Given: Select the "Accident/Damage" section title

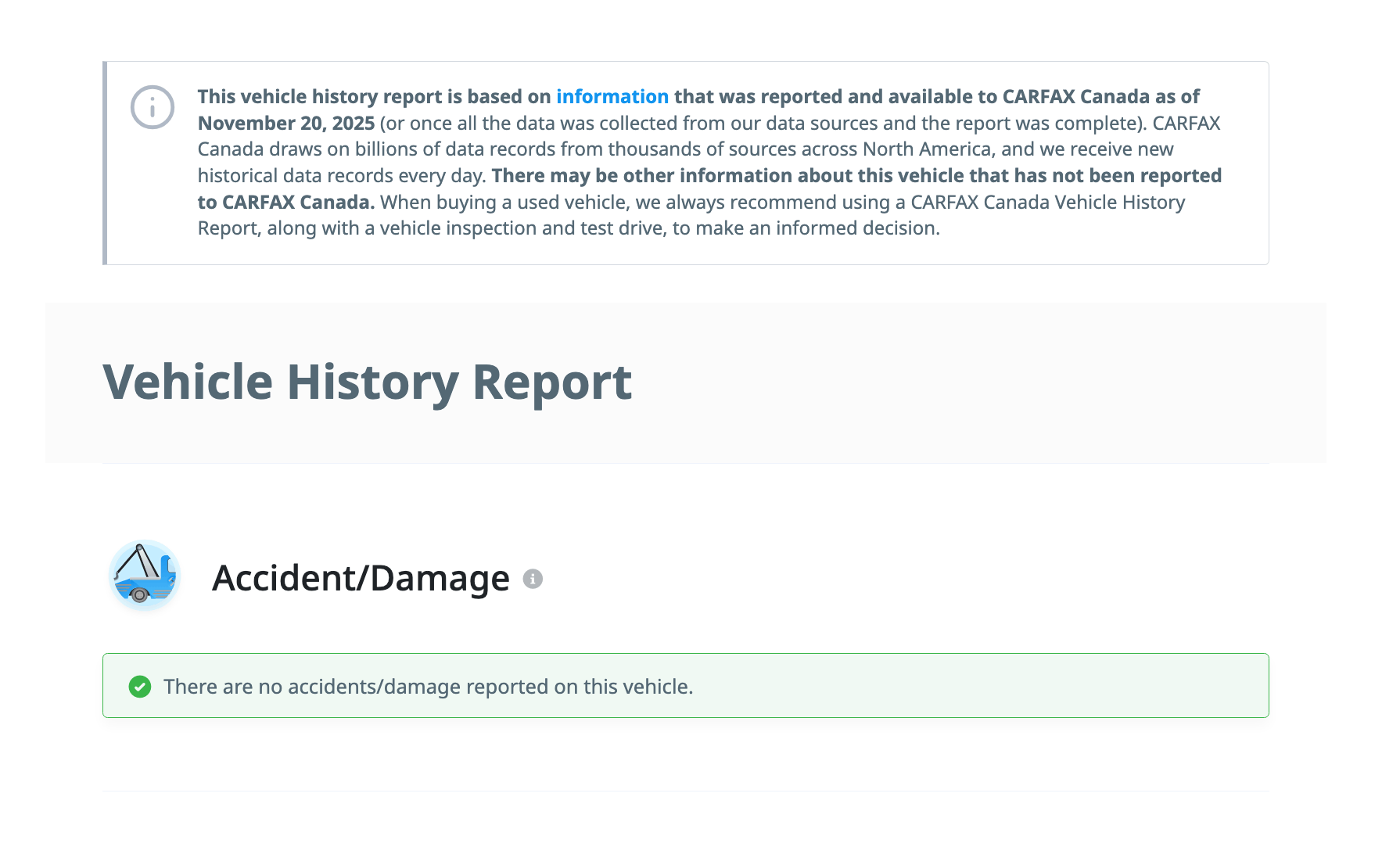Looking at the screenshot, I should pos(361,579).
